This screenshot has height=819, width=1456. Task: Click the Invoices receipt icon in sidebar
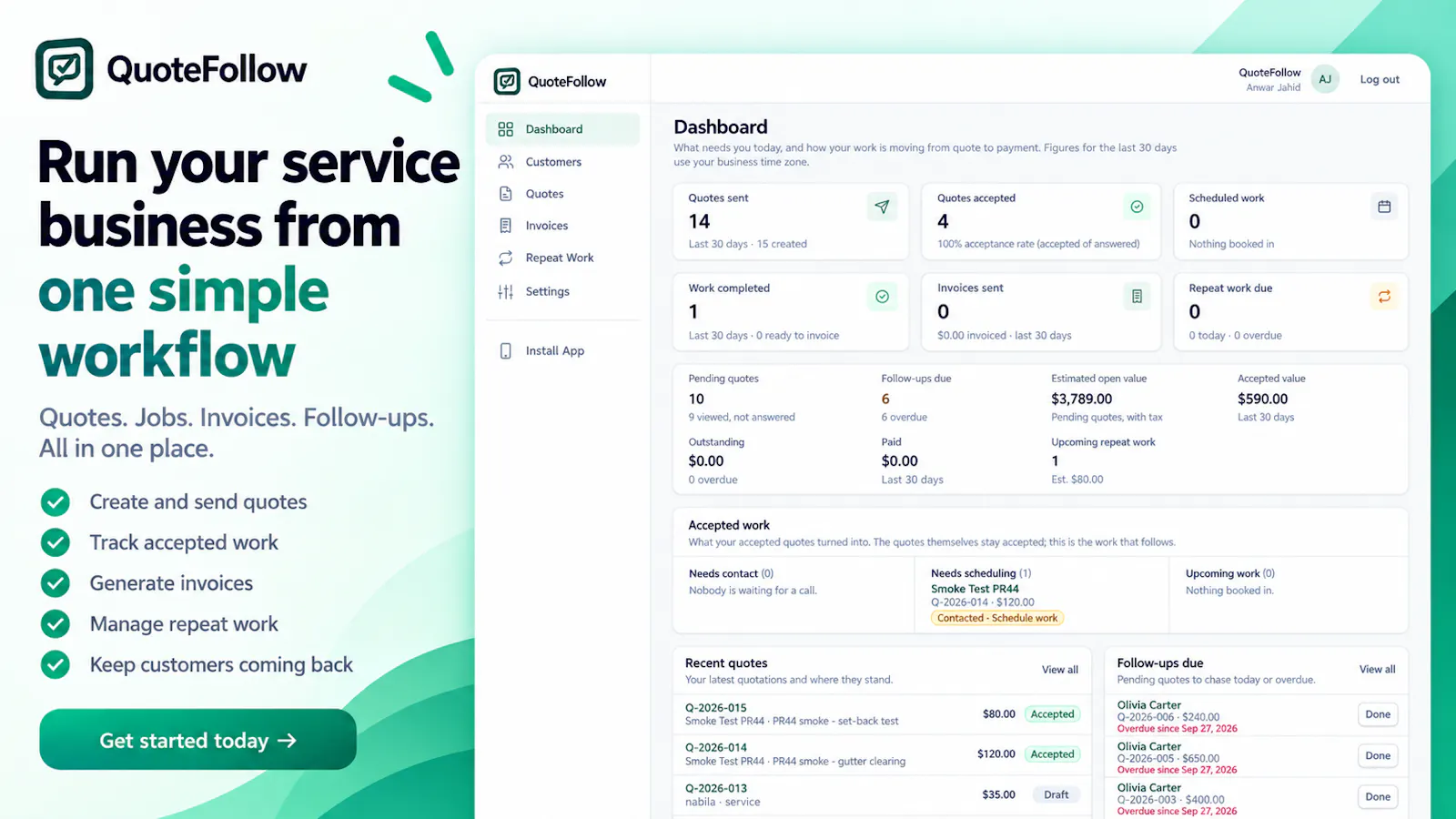click(506, 226)
